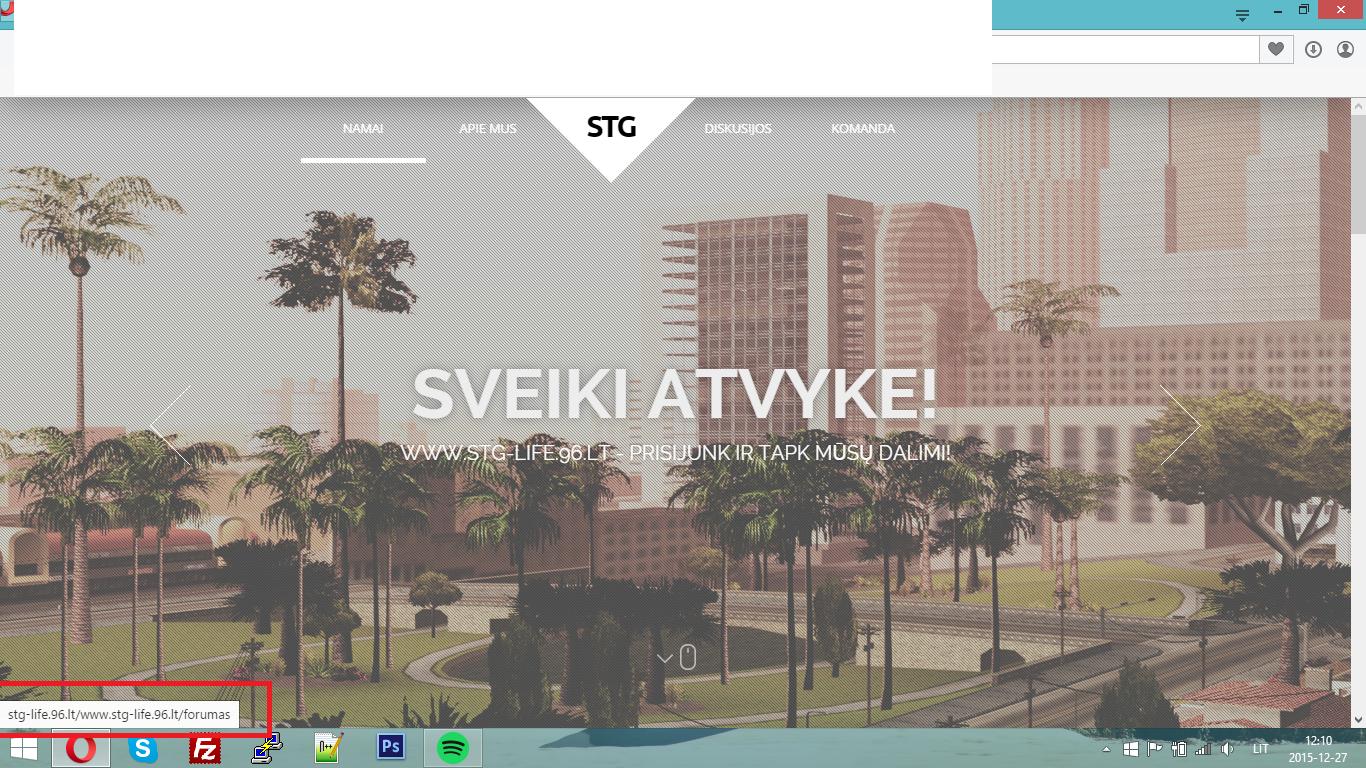Launch FileZilla from the taskbar
The height and width of the screenshot is (768, 1366).
pyautogui.click(x=205, y=748)
